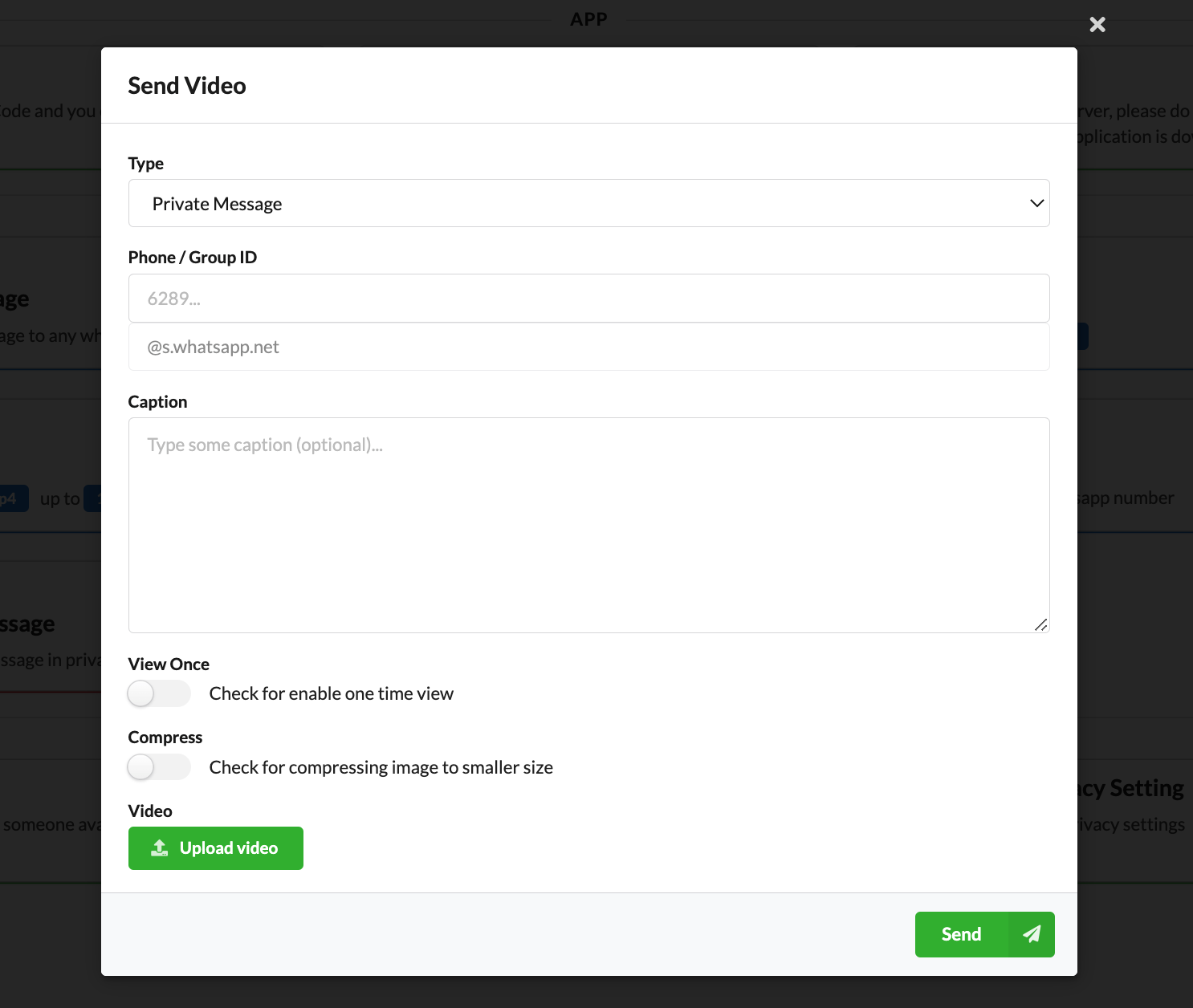Image resolution: width=1193 pixels, height=1008 pixels.
Task: Click the caption box resize handle
Action: (1040, 624)
